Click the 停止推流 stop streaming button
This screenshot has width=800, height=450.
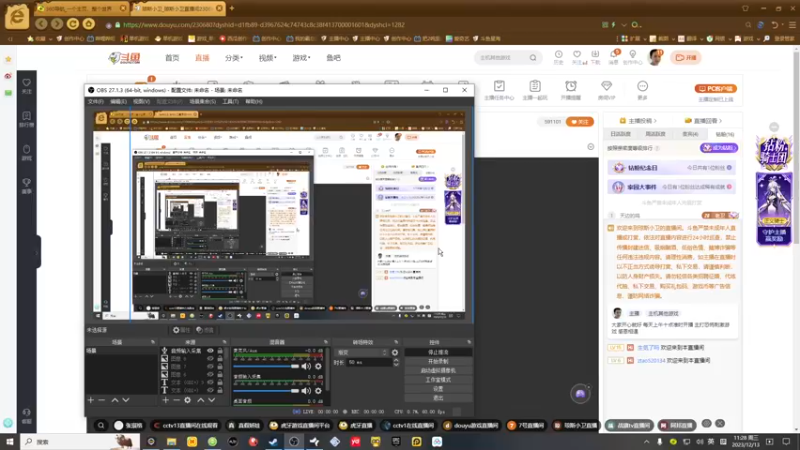coord(438,352)
